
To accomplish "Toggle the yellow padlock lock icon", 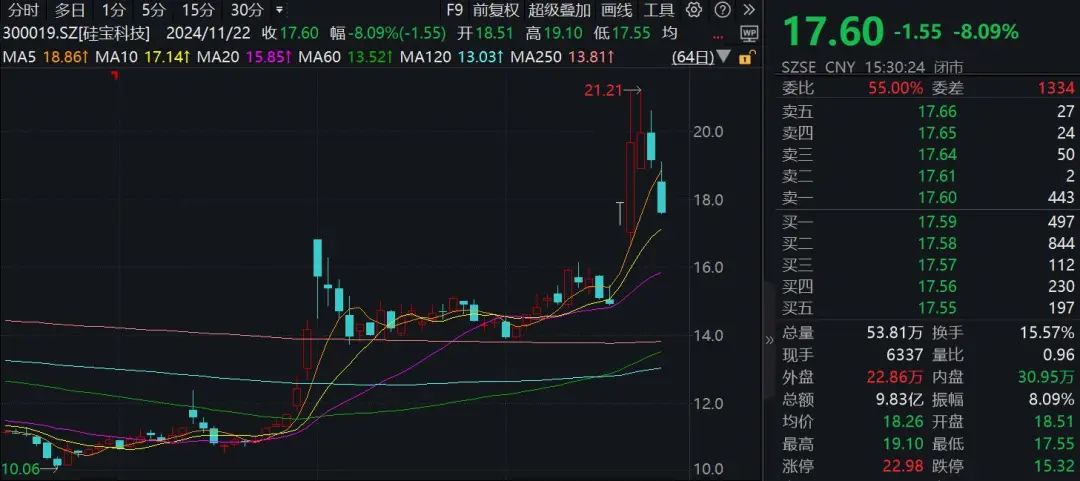I will click(745, 57).
